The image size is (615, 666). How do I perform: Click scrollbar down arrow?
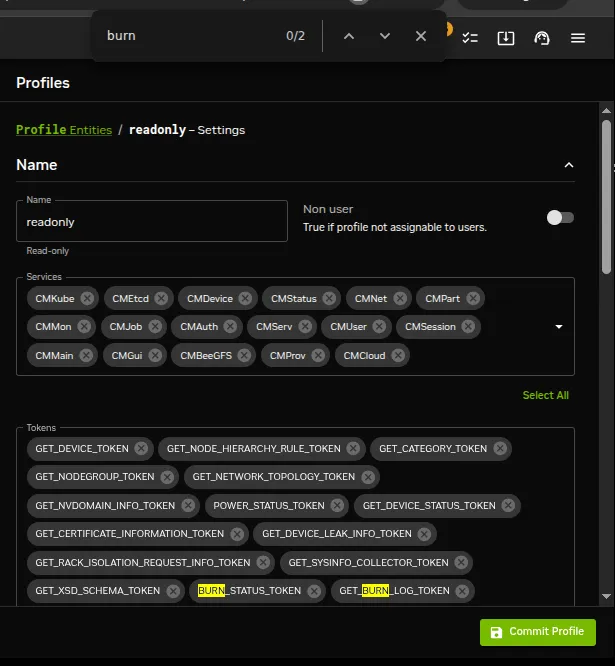click(x=607, y=596)
